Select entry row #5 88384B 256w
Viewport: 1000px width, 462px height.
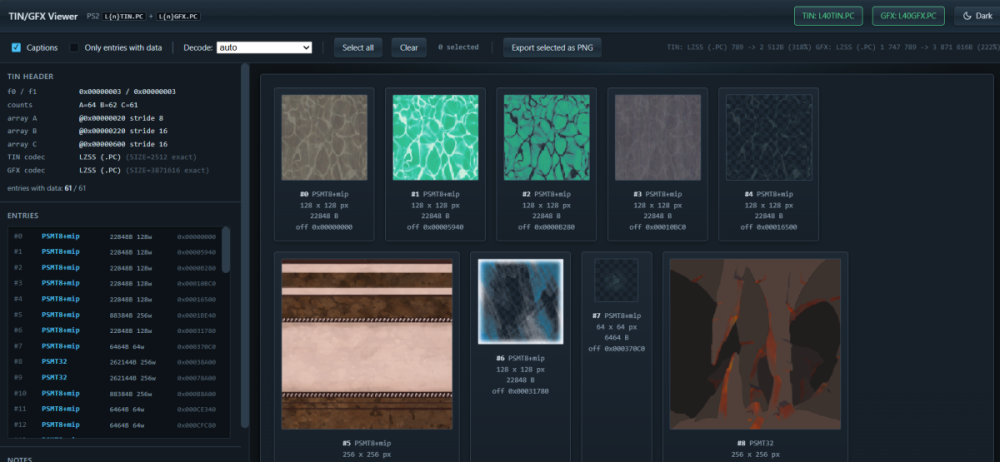115,315
